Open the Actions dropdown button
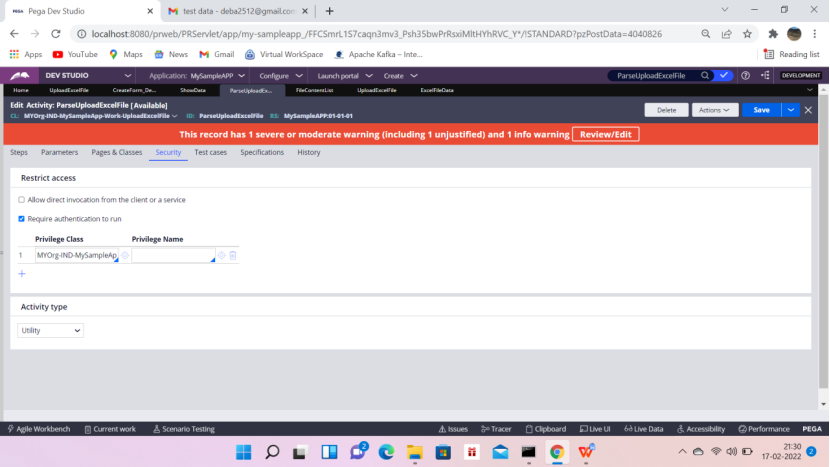Screen dimensions: 830x467 coord(715,110)
